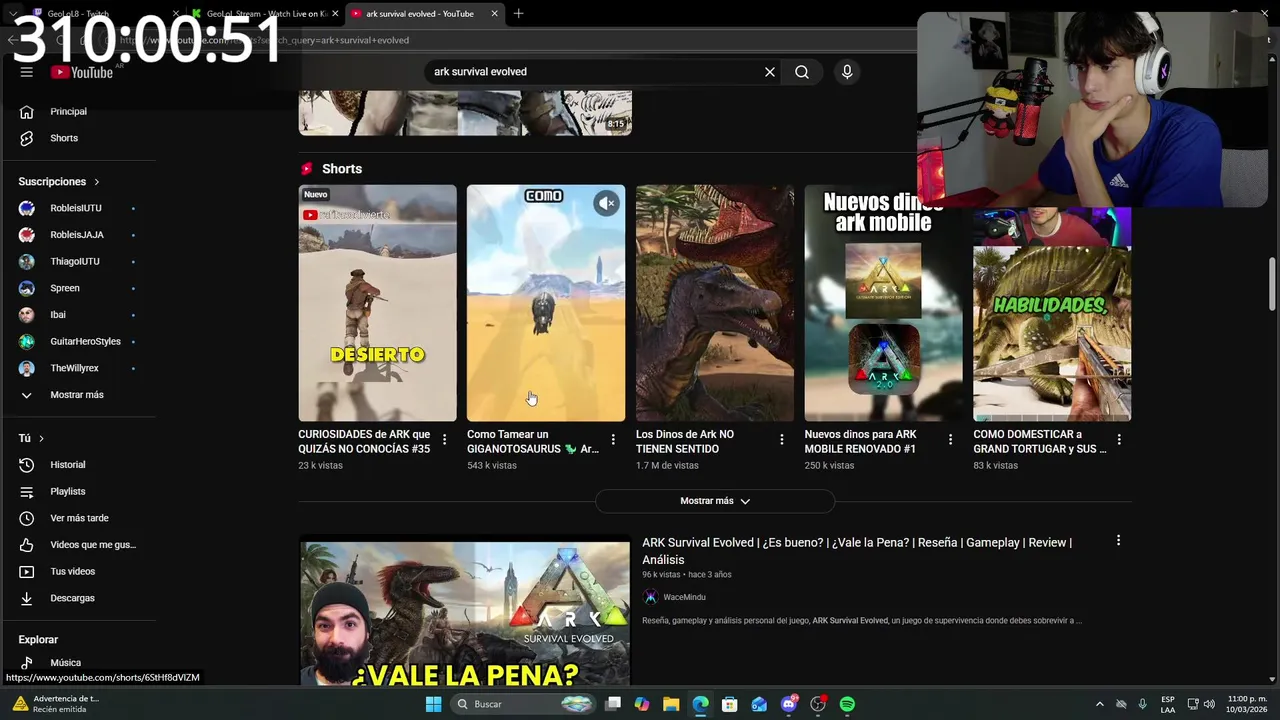Open options for Nuevos dinos ARK MOBILE short
This screenshot has height=720, width=1280.
pyautogui.click(x=950, y=440)
